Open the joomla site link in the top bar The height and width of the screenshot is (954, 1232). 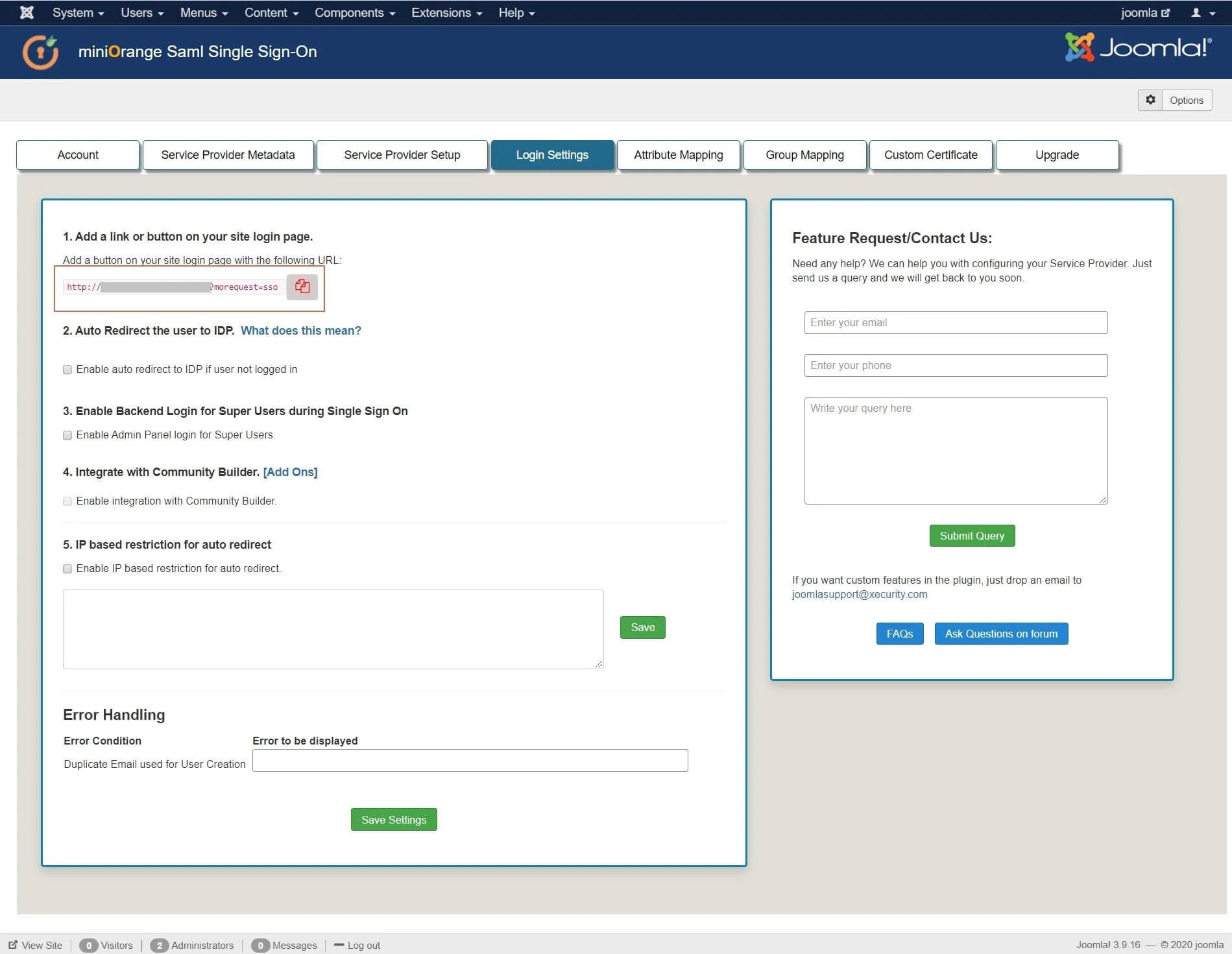click(x=1145, y=12)
